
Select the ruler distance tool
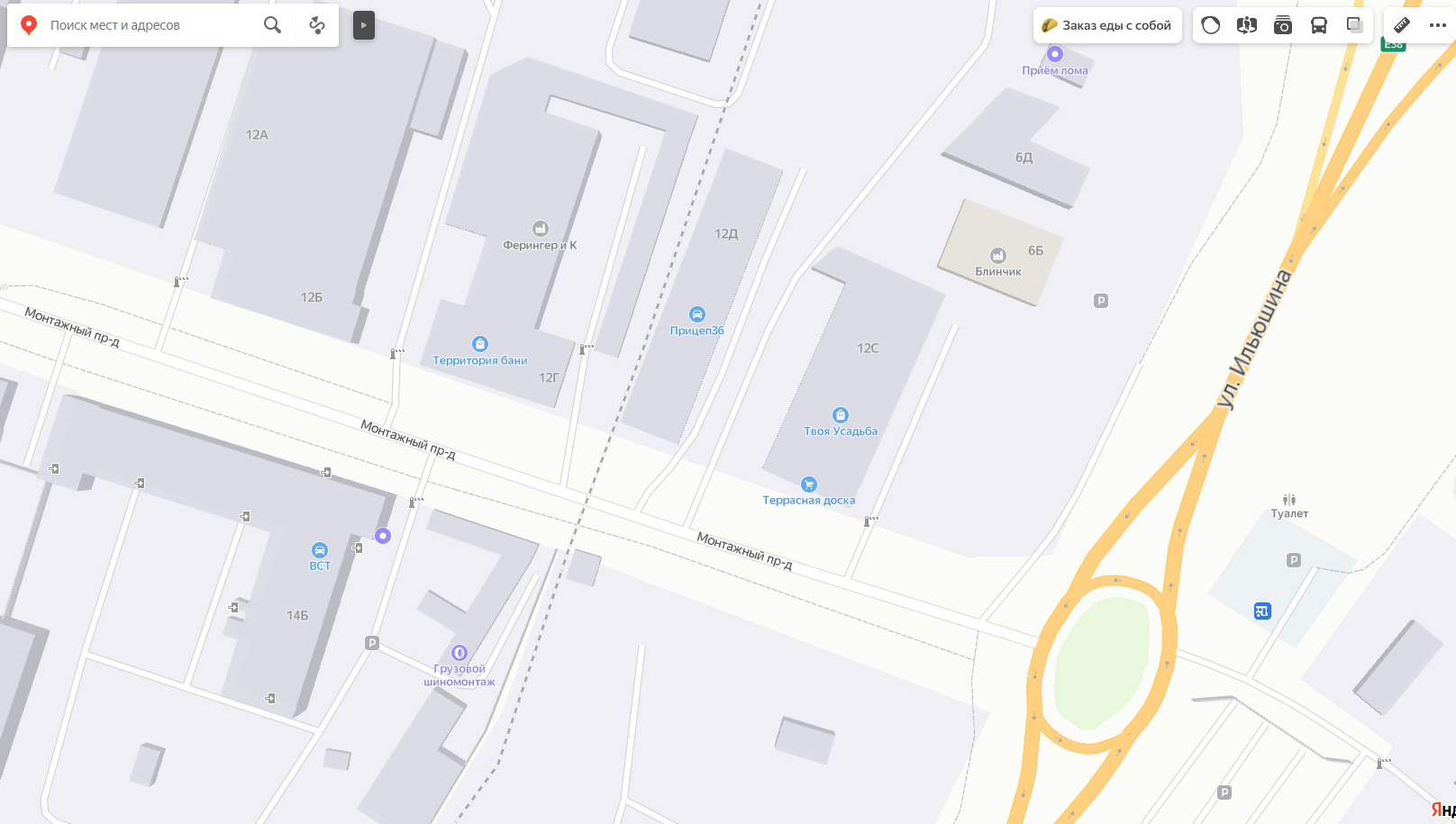coord(1402,25)
